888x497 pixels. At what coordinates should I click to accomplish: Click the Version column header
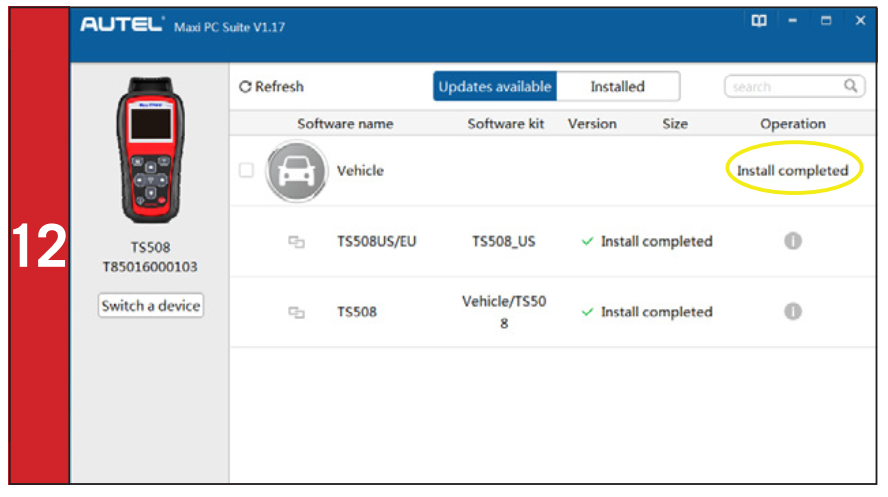click(592, 124)
